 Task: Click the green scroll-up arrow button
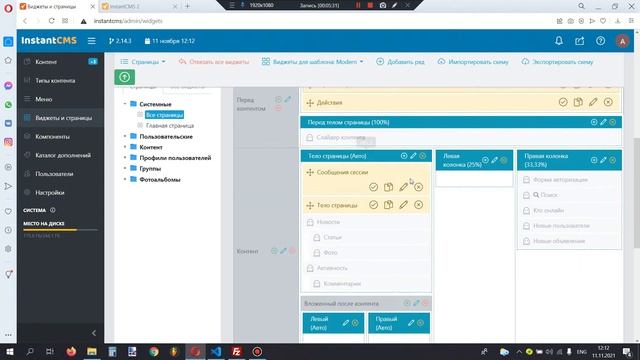[x=124, y=77]
